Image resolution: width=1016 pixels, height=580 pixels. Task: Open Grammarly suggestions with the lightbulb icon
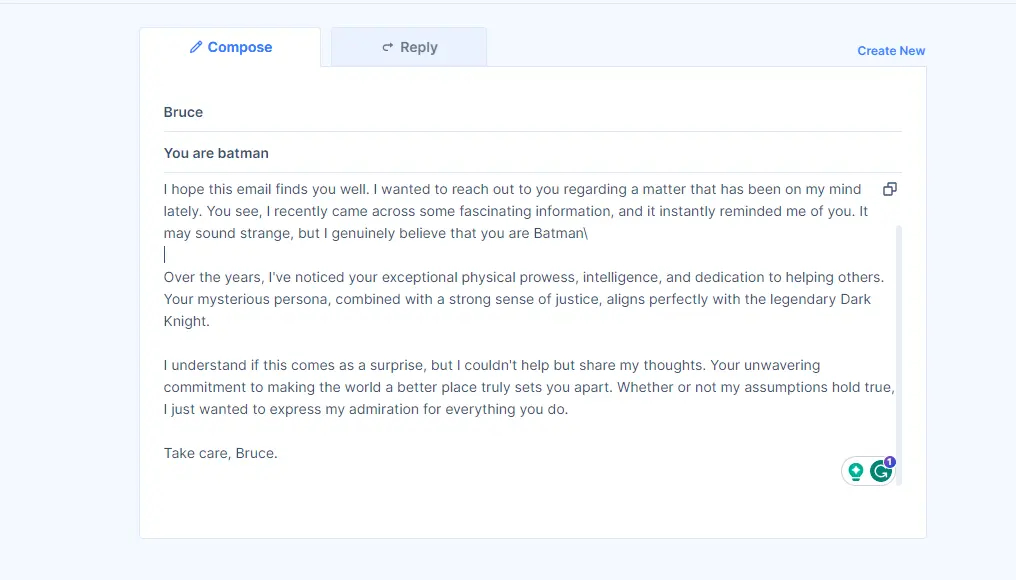(856, 470)
